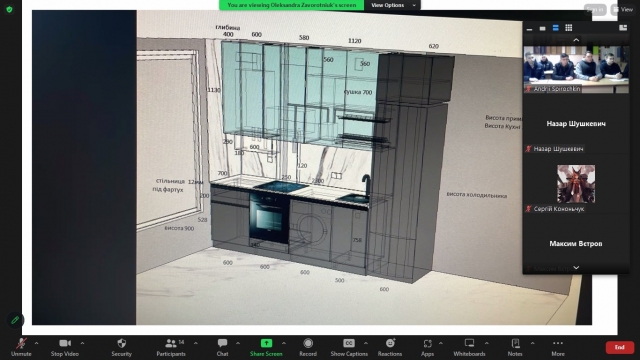Click side-by-side mode icon in video panel
640x360 pixels.
pyautogui.click(x=623, y=28)
